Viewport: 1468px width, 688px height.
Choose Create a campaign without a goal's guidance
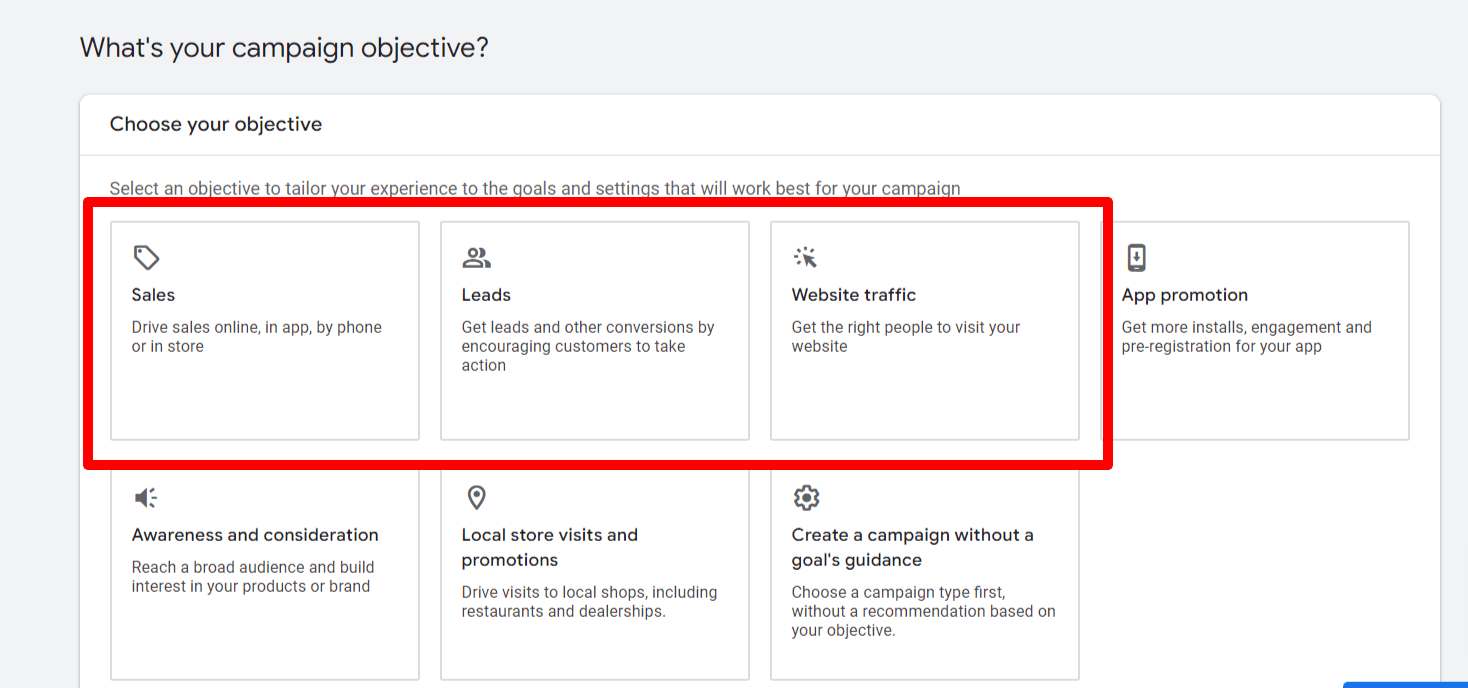[912, 547]
